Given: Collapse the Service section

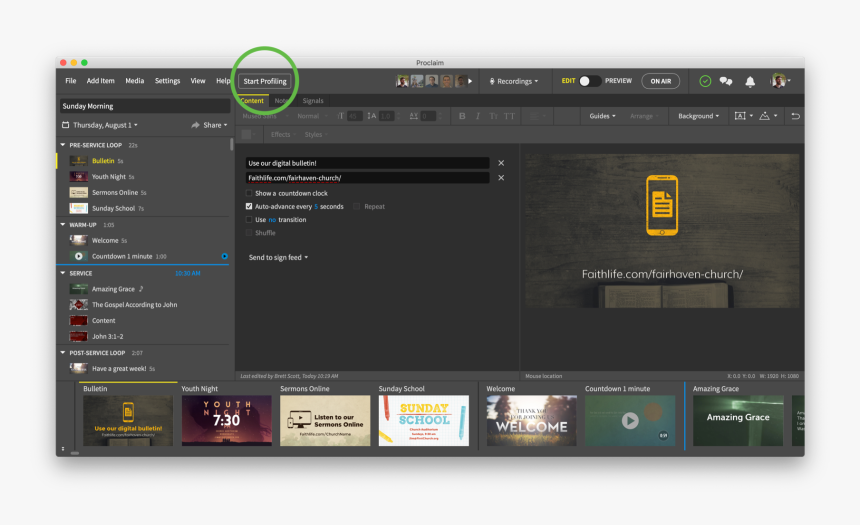Looking at the screenshot, I should (x=63, y=273).
